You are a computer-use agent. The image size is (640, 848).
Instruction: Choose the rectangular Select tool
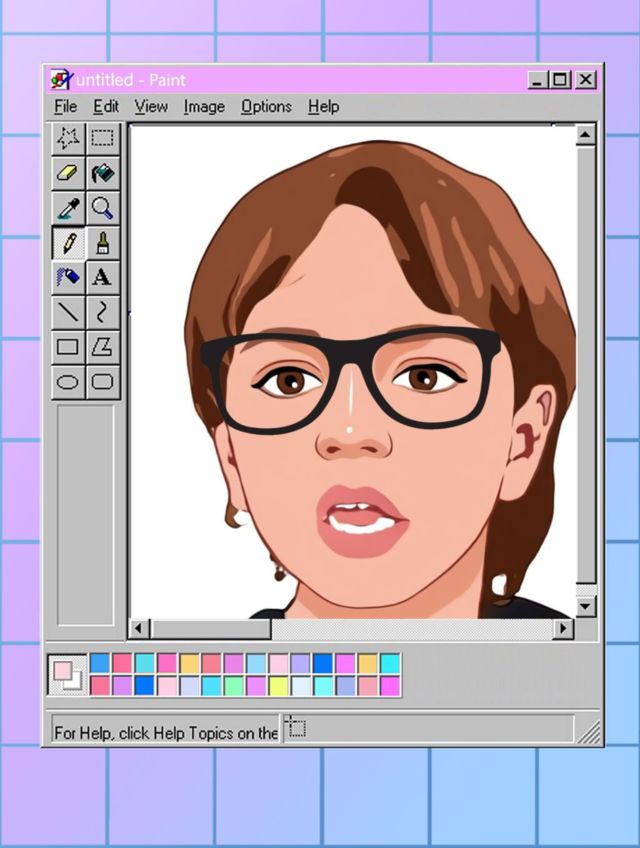102,139
